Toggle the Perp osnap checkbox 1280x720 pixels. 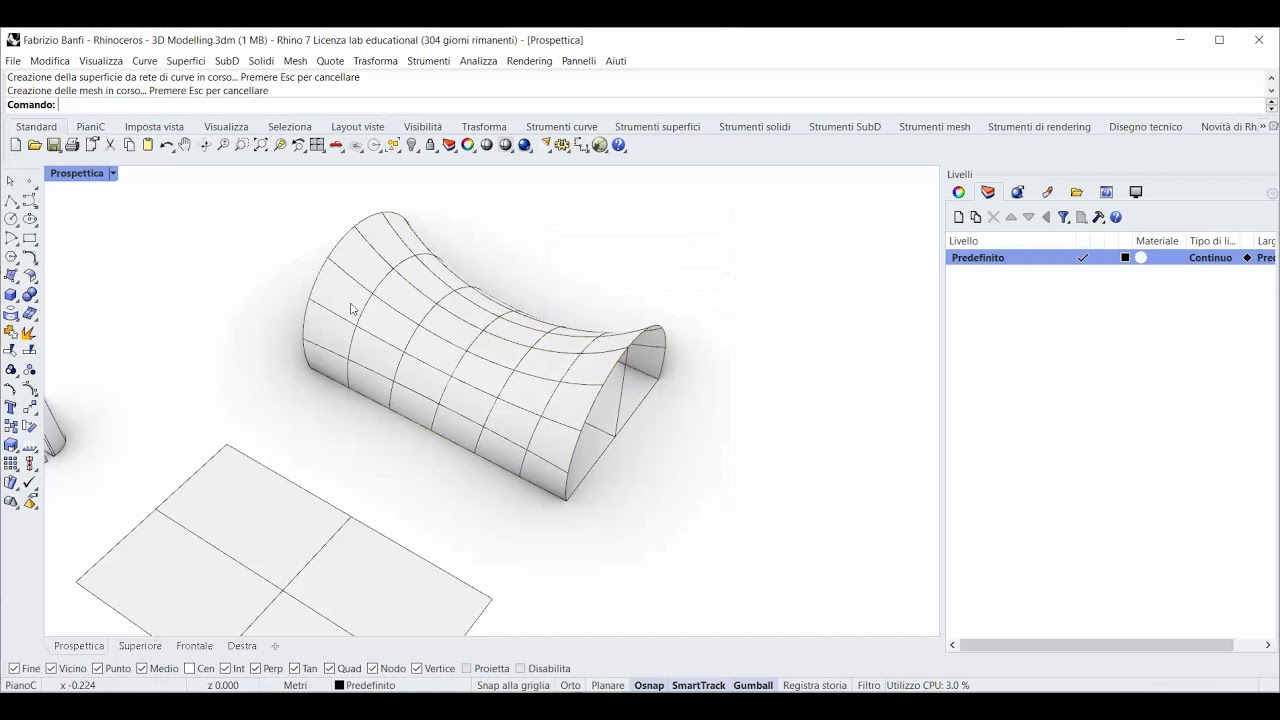(x=256, y=668)
